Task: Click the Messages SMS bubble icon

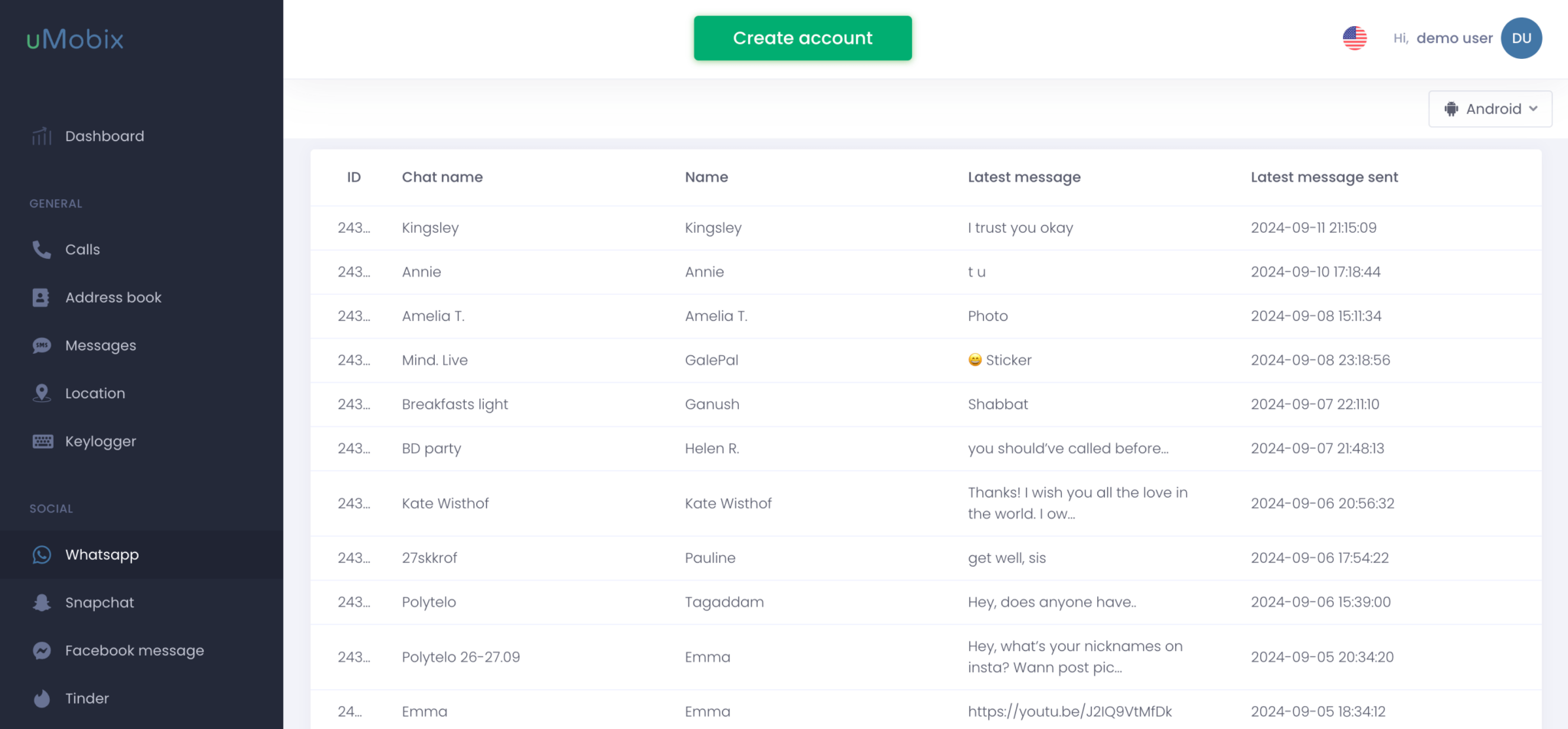Action: click(x=41, y=345)
